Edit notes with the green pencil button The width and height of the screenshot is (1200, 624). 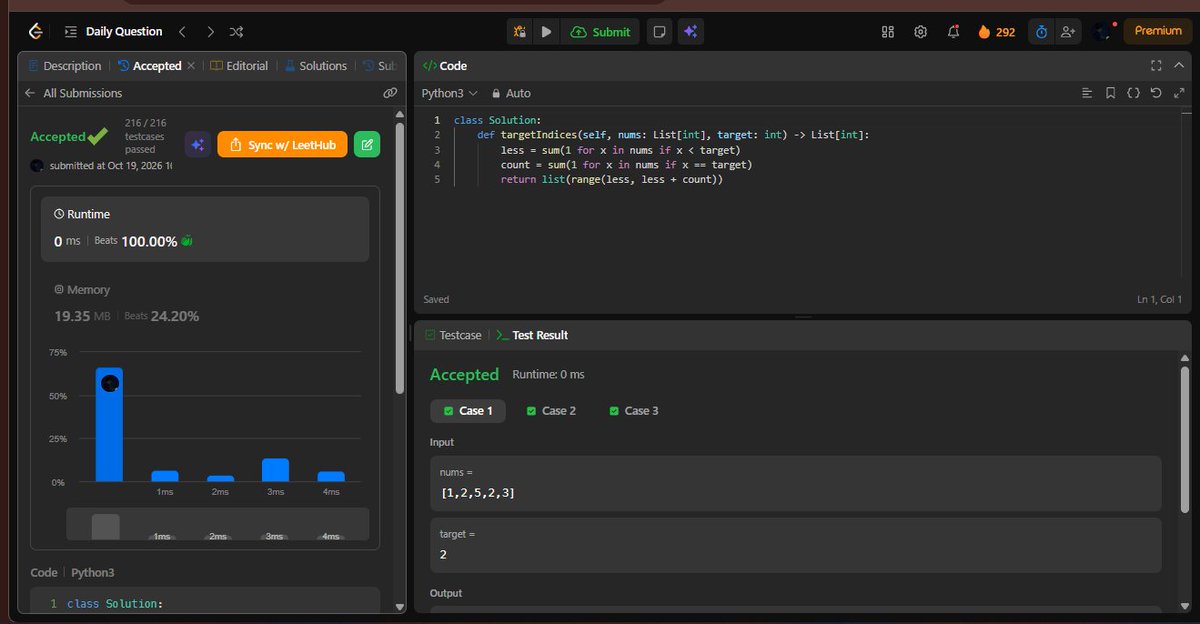tap(367, 145)
